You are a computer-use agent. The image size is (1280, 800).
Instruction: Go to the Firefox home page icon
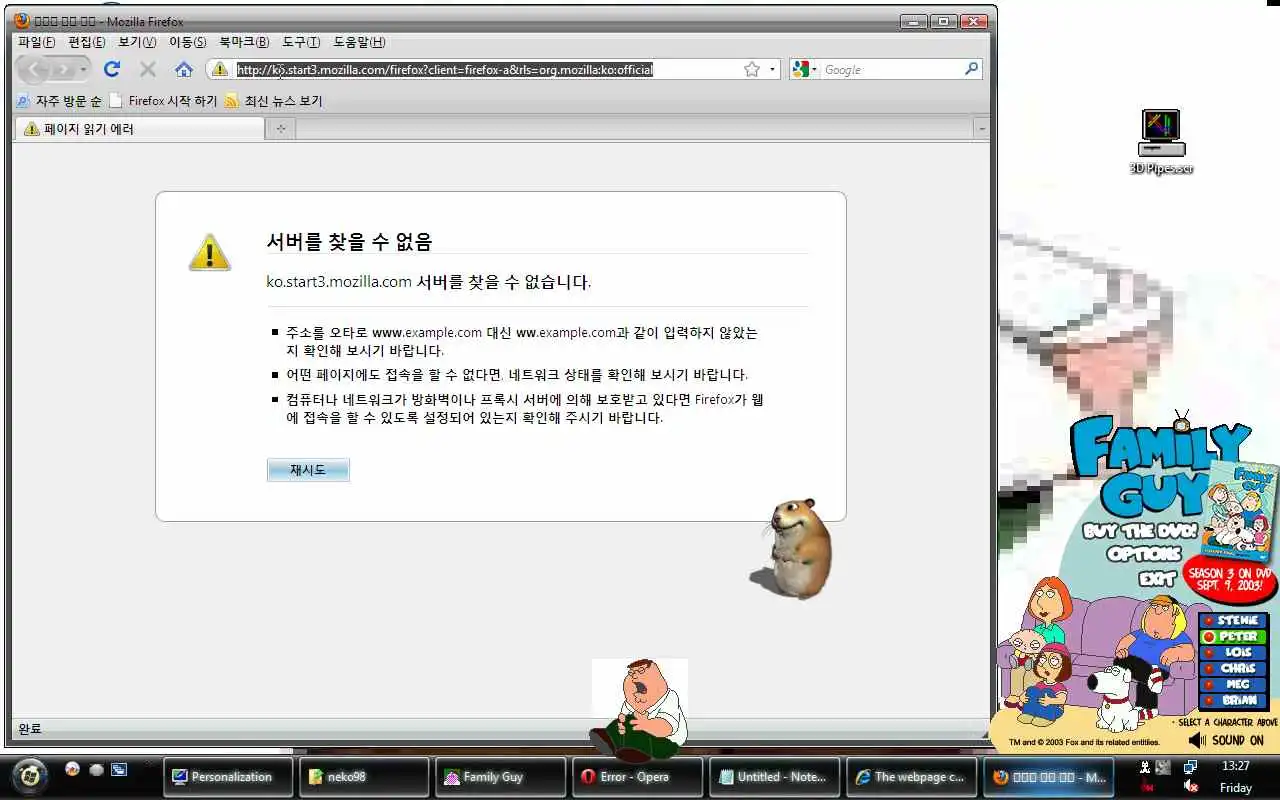click(184, 69)
